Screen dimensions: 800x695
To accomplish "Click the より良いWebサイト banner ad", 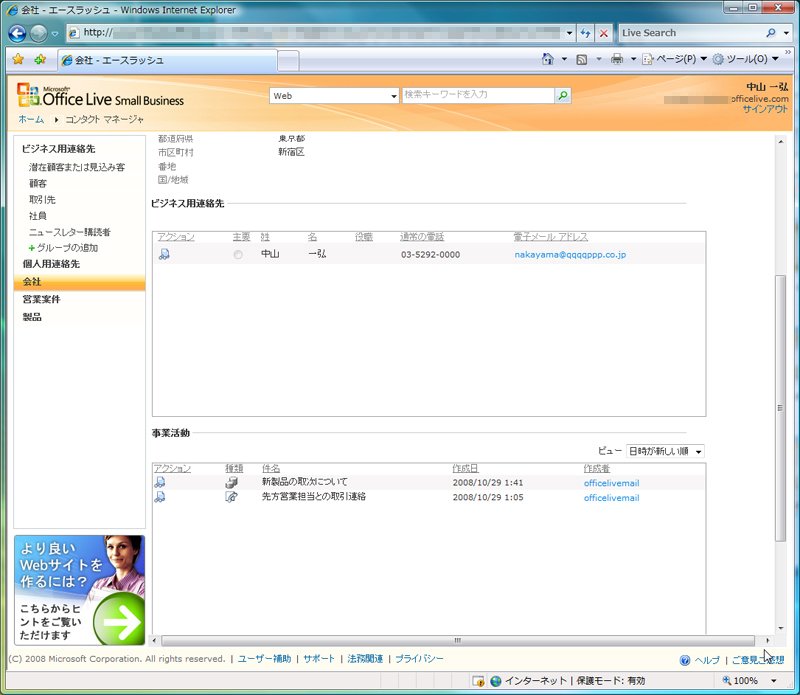I will (x=80, y=590).
